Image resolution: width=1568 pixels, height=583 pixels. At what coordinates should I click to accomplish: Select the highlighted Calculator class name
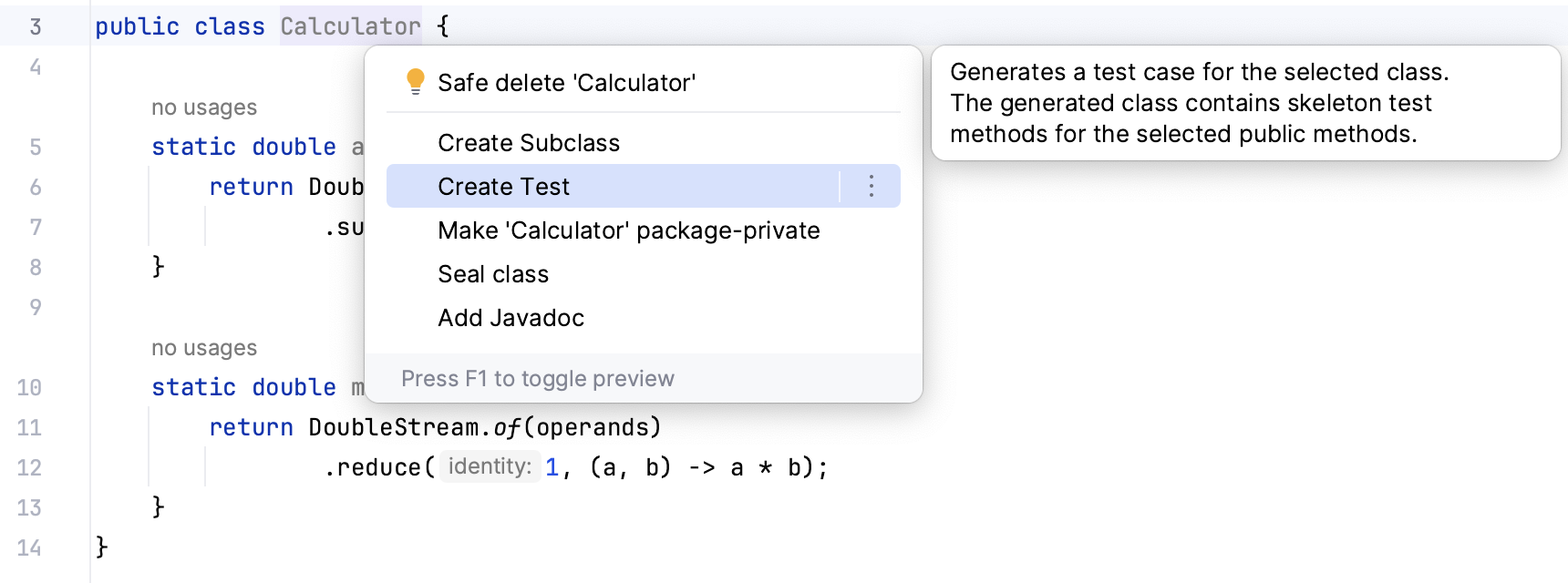pyautogui.click(x=350, y=26)
